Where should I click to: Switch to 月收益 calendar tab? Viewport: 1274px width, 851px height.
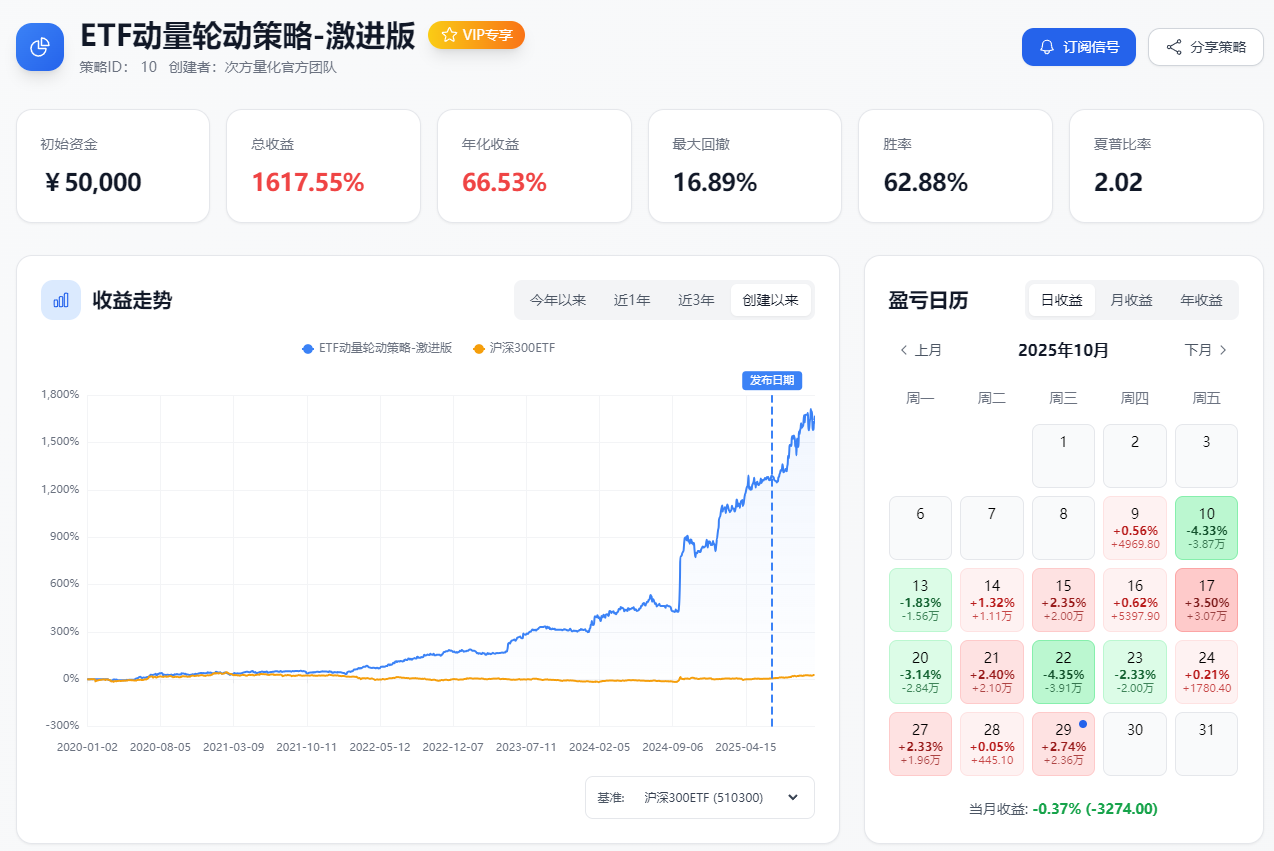click(1132, 300)
